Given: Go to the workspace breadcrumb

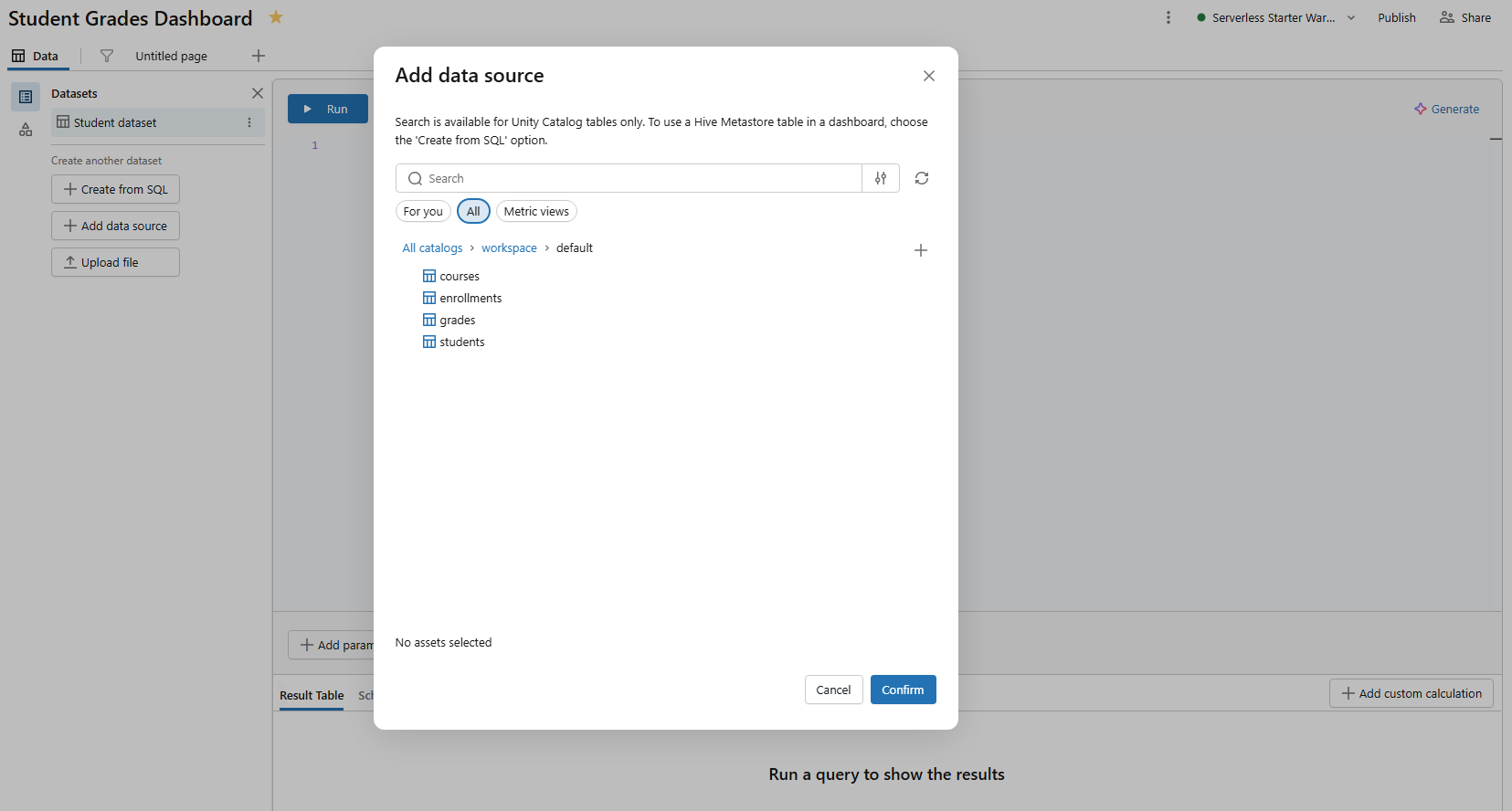Looking at the screenshot, I should tap(509, 248).
